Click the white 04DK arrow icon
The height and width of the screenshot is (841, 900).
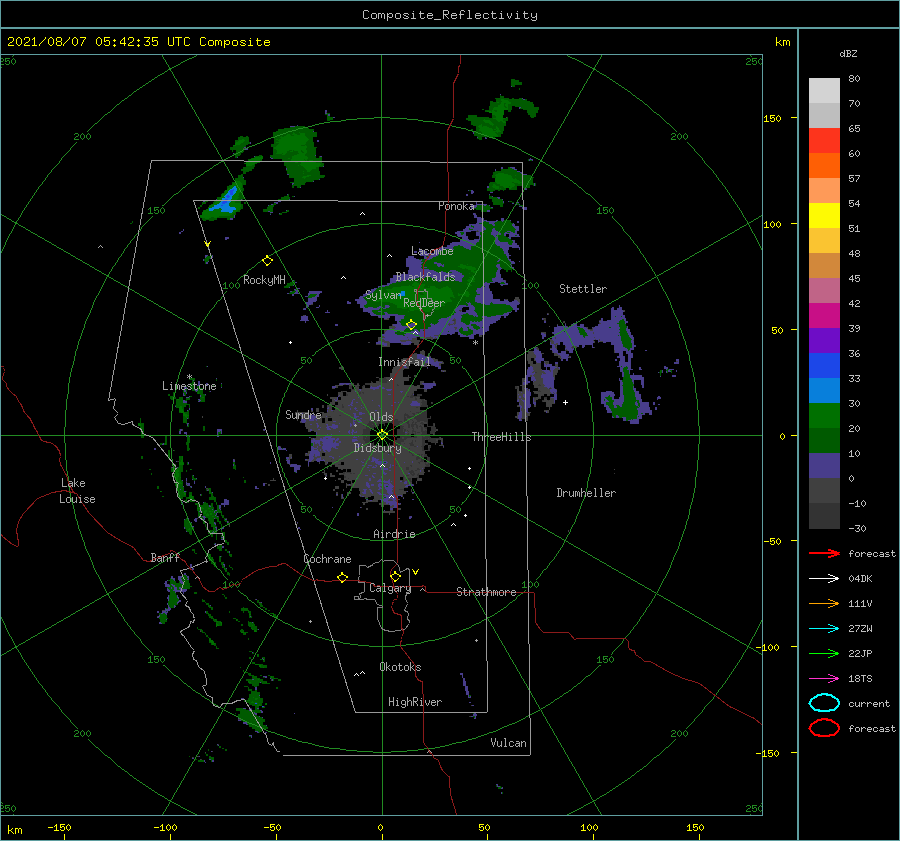[x=824, y=578]
